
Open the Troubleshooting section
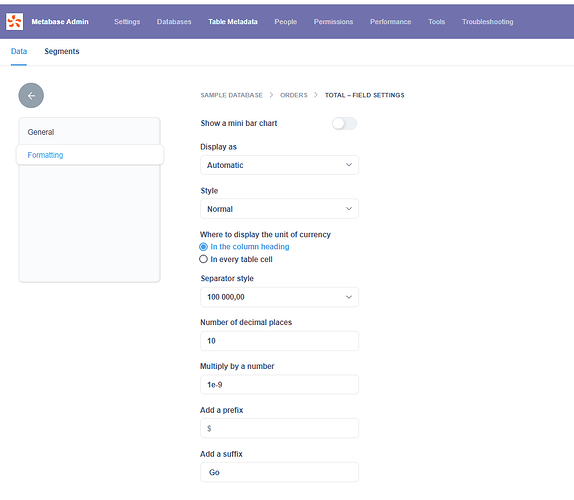coord(487,22)
